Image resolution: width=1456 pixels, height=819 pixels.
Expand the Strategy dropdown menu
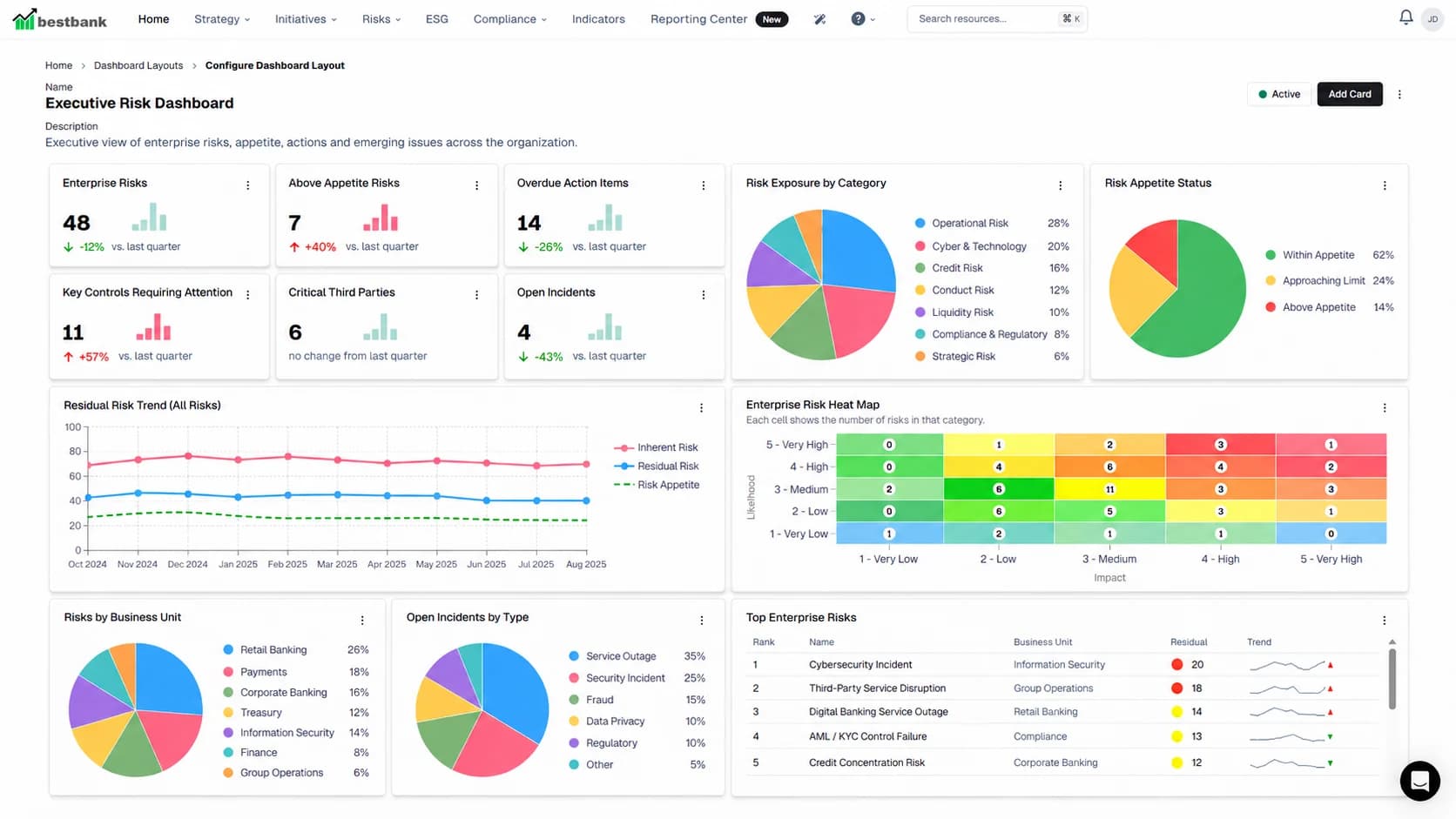pyautogui.click(x=222, y=19)
